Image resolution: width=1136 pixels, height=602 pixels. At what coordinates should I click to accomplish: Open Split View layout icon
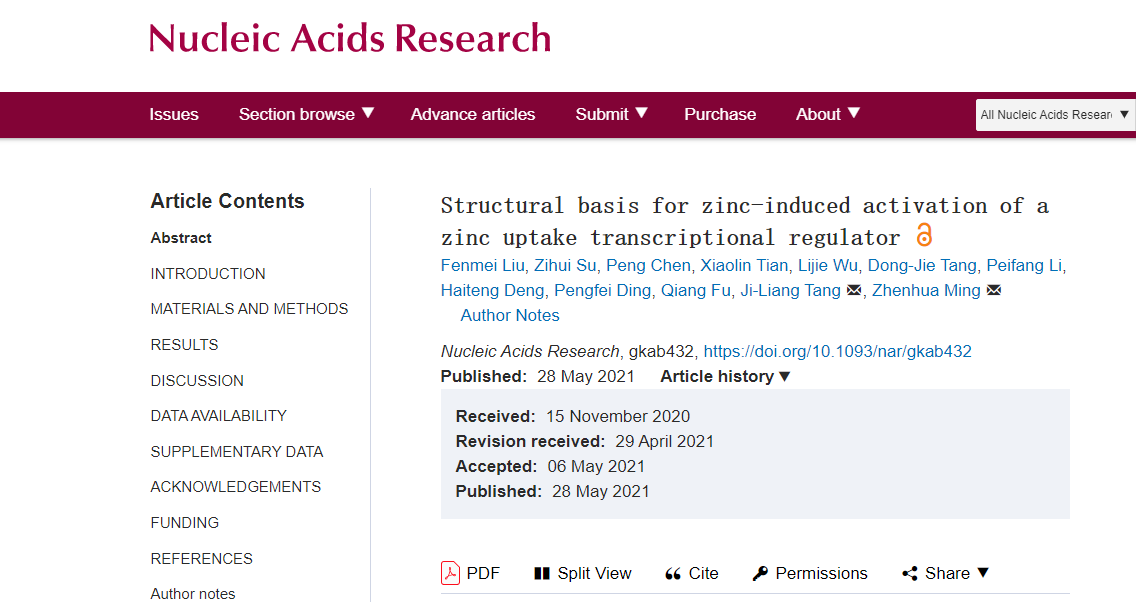[x=542, y=573]
